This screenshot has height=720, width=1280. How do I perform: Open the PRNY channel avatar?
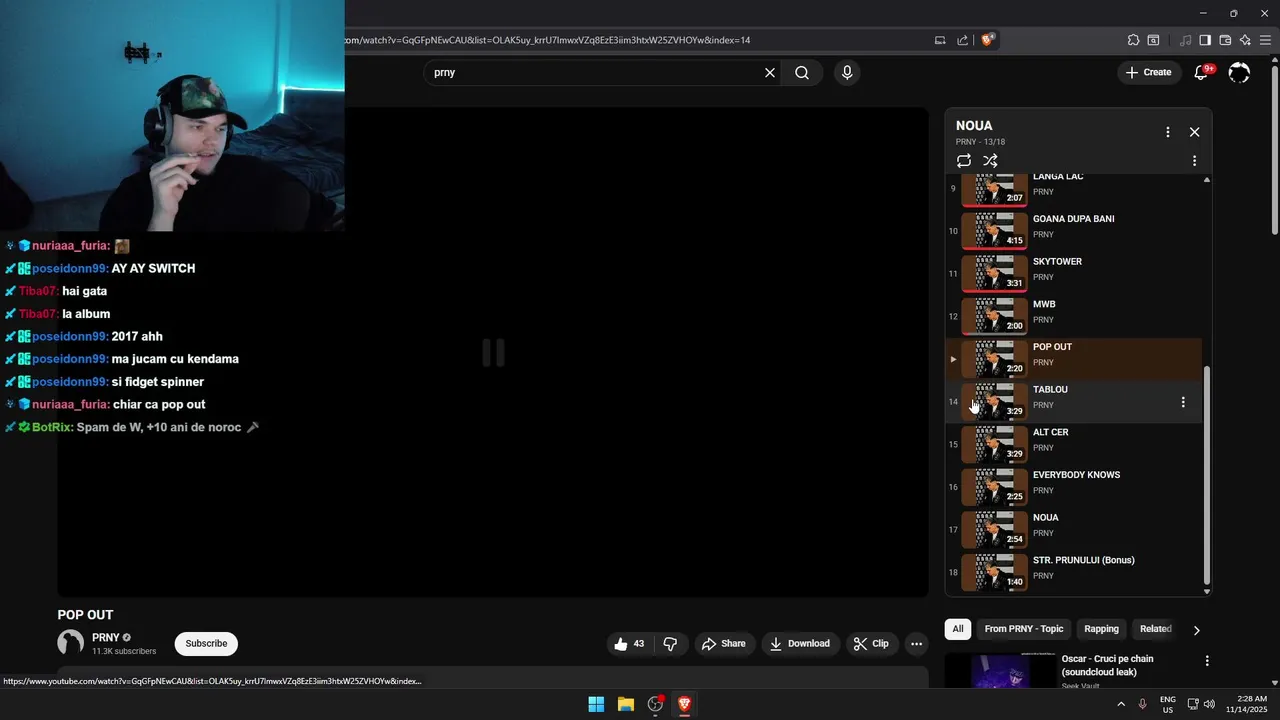[70, 644]
